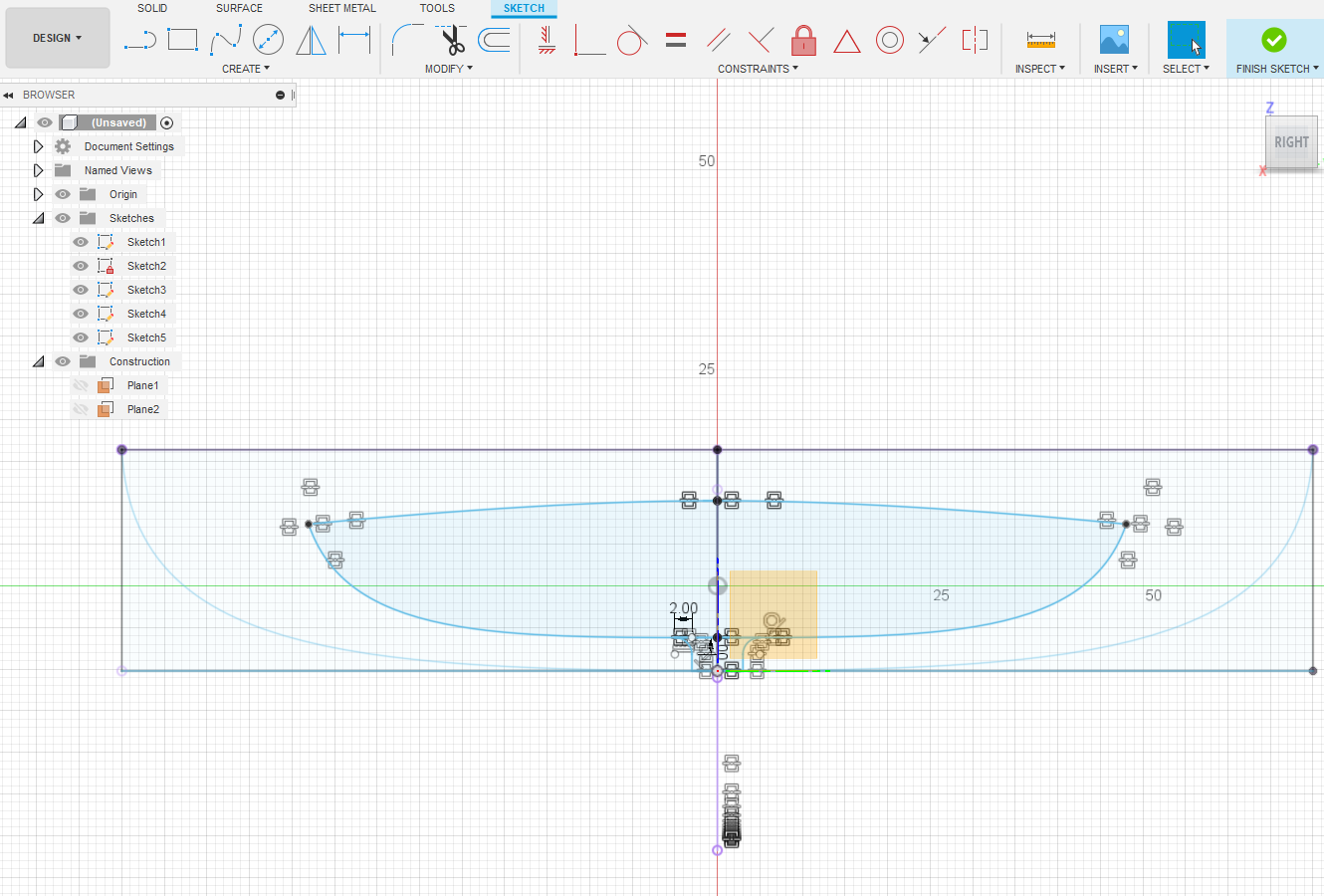Viewport: 1324px width, 896px height.
Task: Collapse the browser panel with double arrows
Action: pos(8,95)
